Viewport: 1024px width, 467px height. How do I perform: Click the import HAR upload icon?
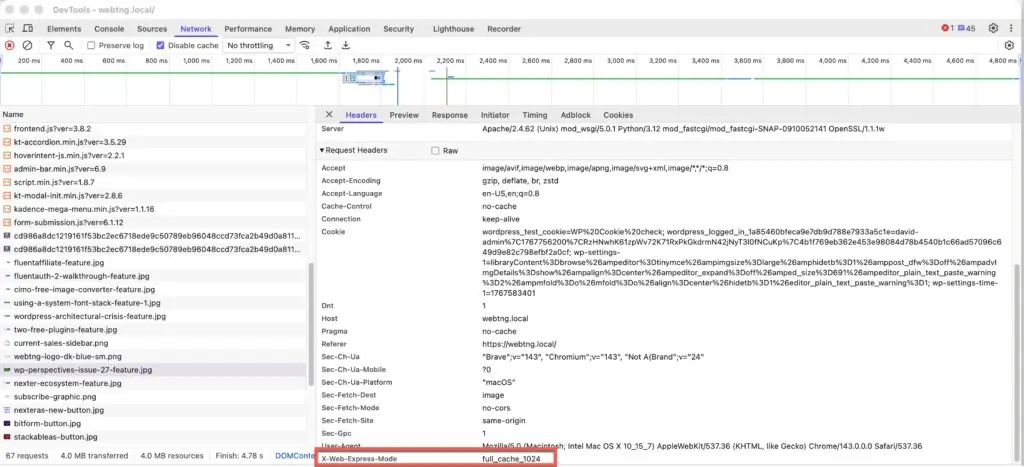pos(326,46)
